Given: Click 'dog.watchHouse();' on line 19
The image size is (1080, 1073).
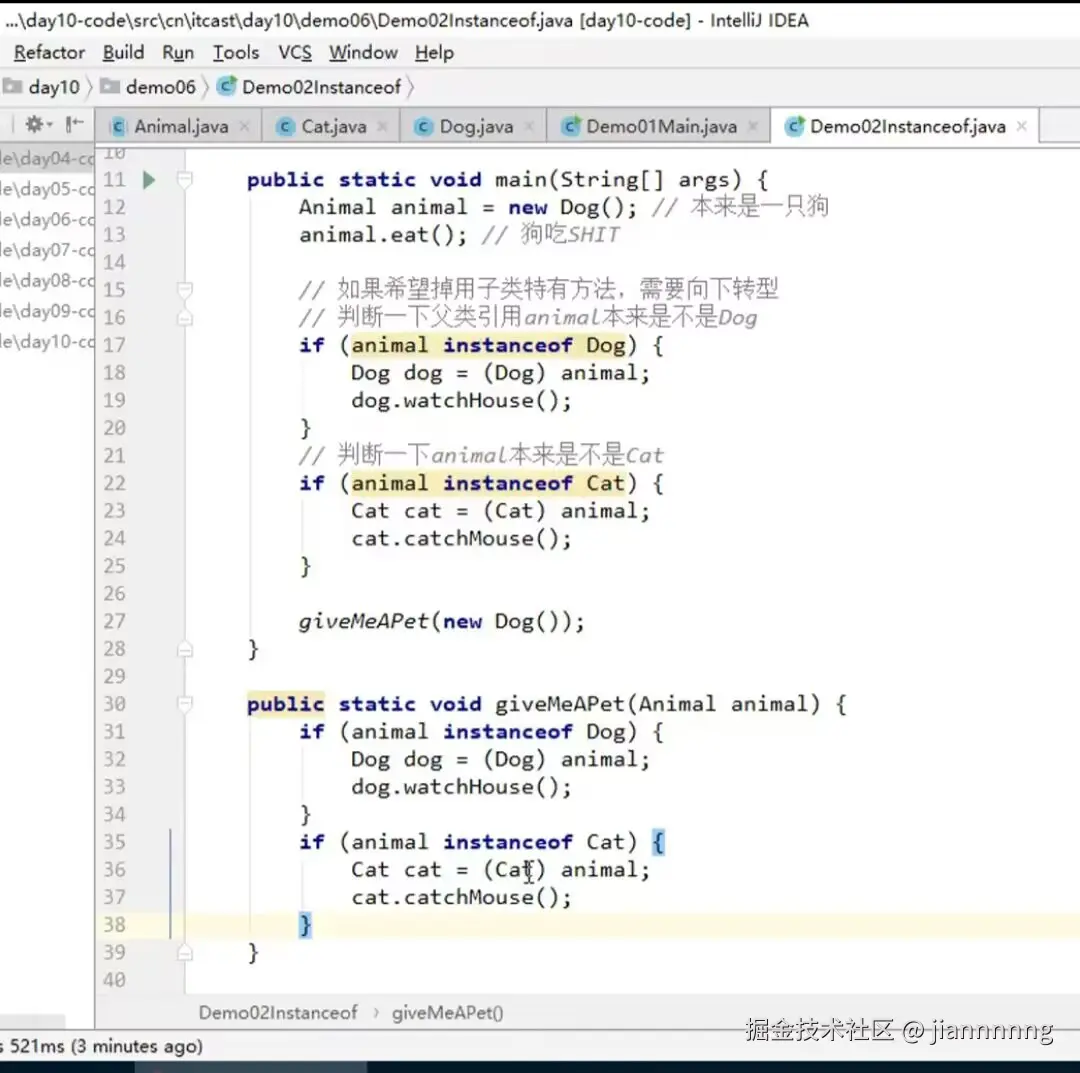Looking at the screenshot, I should tap(461, 401).
